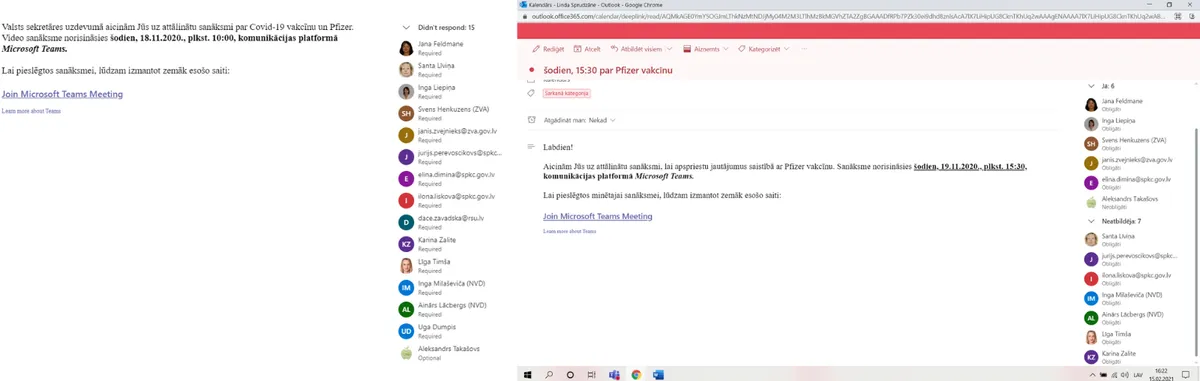Select Santa Livina in the Didn't respond list

[x=437, y=70]
